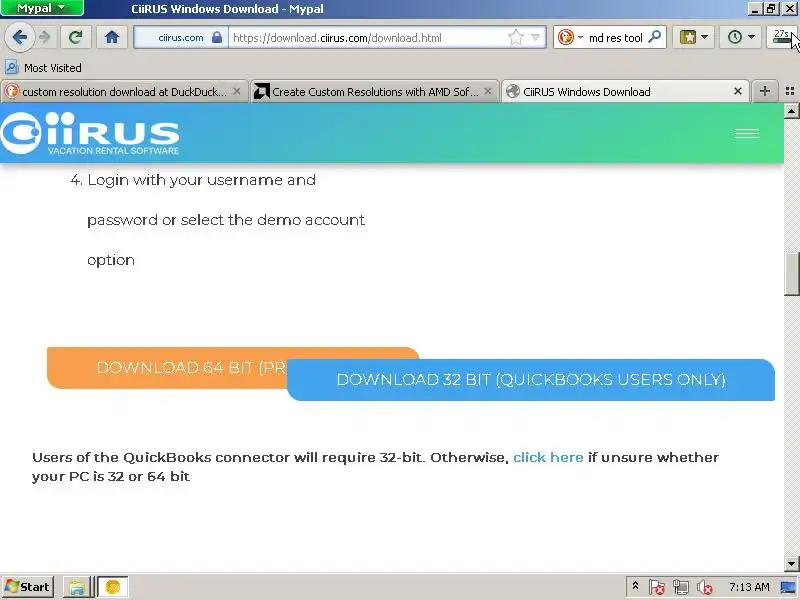Click the globe favicon on CiiRUS tab
The width and height of the screenshot is (800, 600).
513,91
